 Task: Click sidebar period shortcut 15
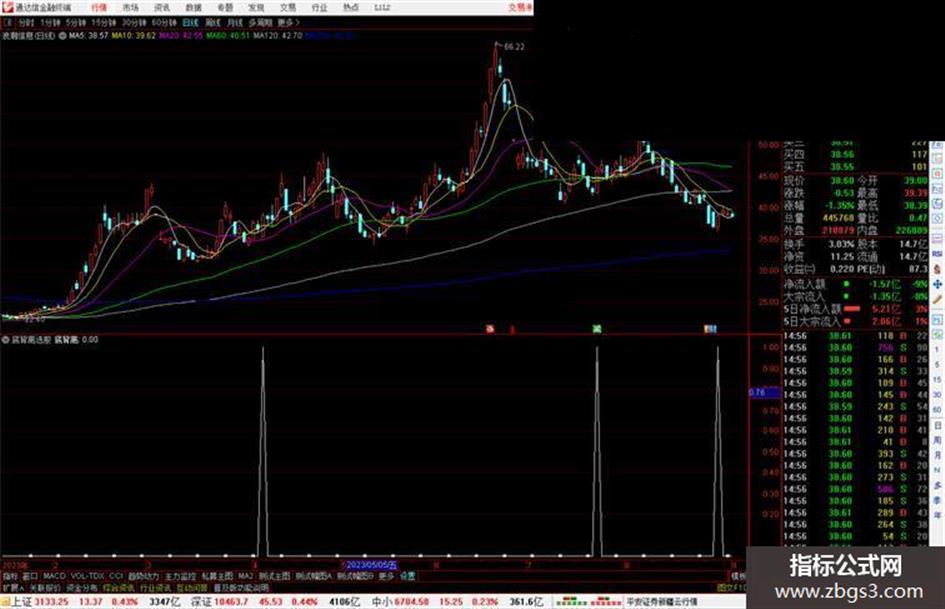click(x=937, y=380)
